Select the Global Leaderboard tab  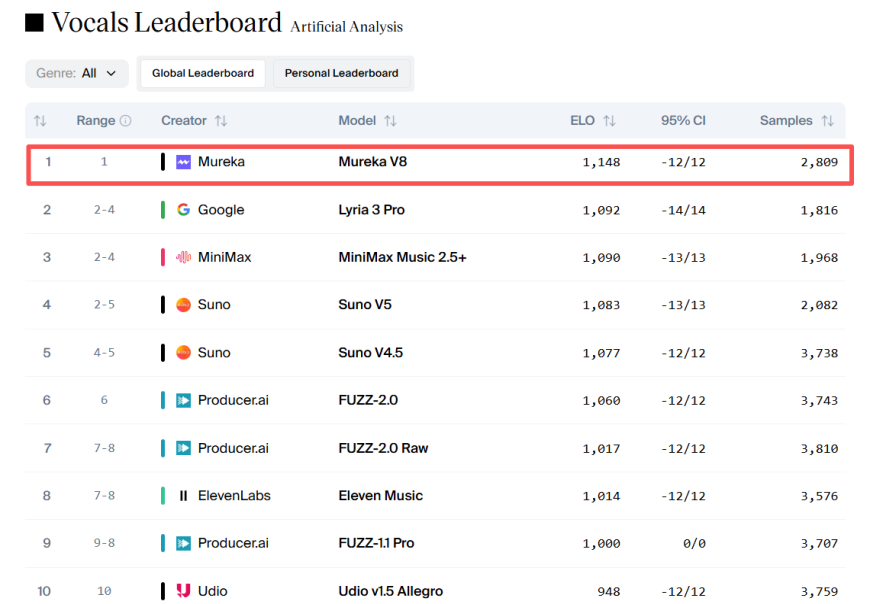pyautogui.click(x=203, y=73)
